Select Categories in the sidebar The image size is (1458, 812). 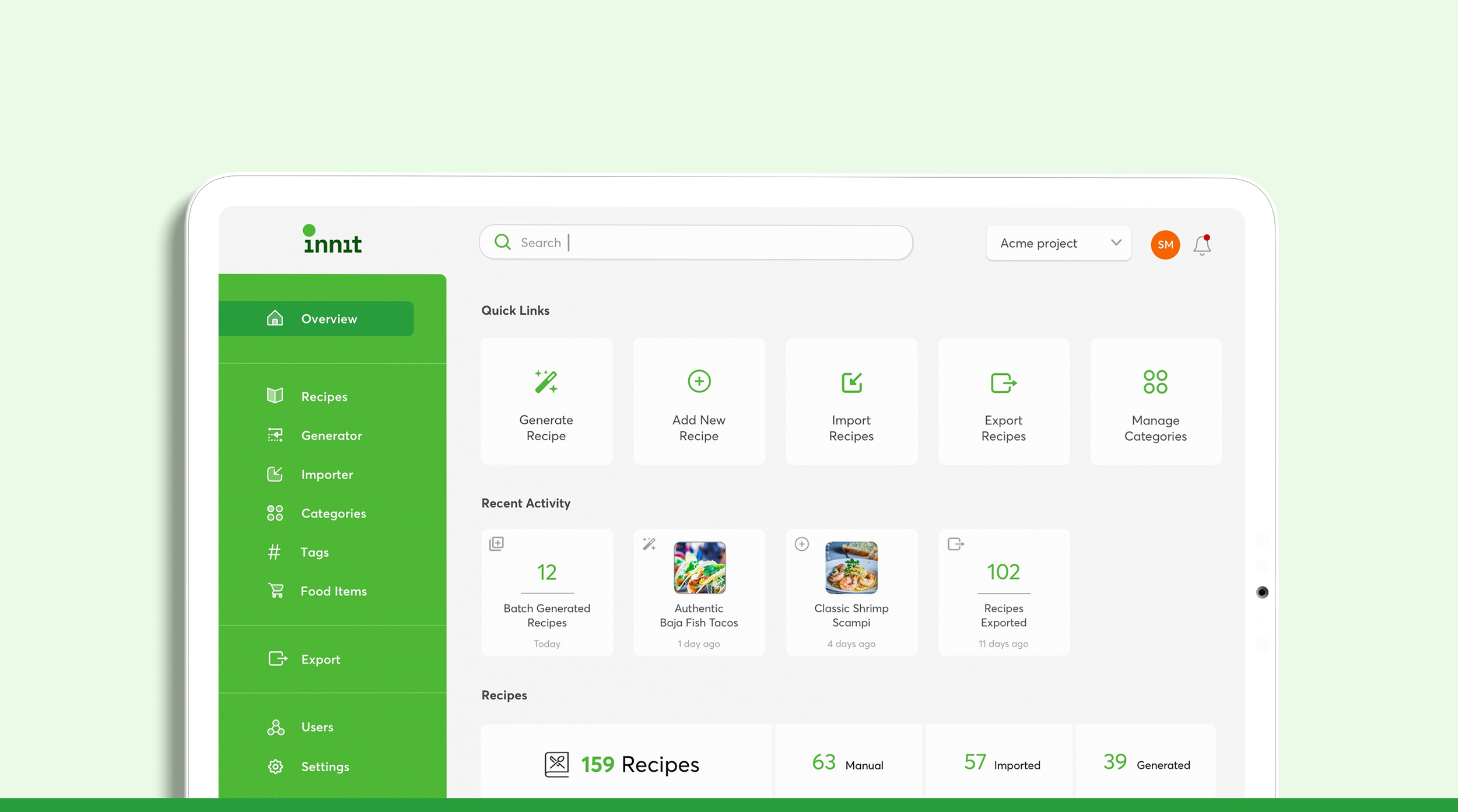333,513
